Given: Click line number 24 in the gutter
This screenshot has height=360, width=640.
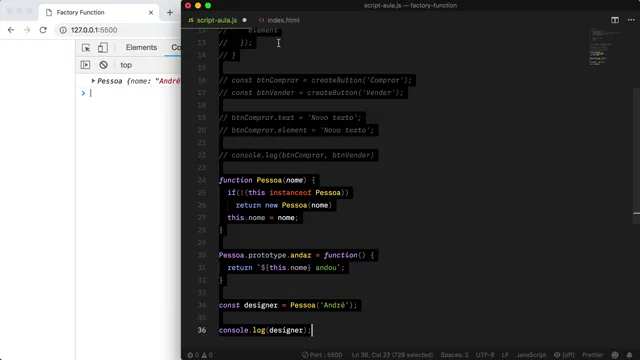Looking at the screenshot, I should (x=202, y=180).
